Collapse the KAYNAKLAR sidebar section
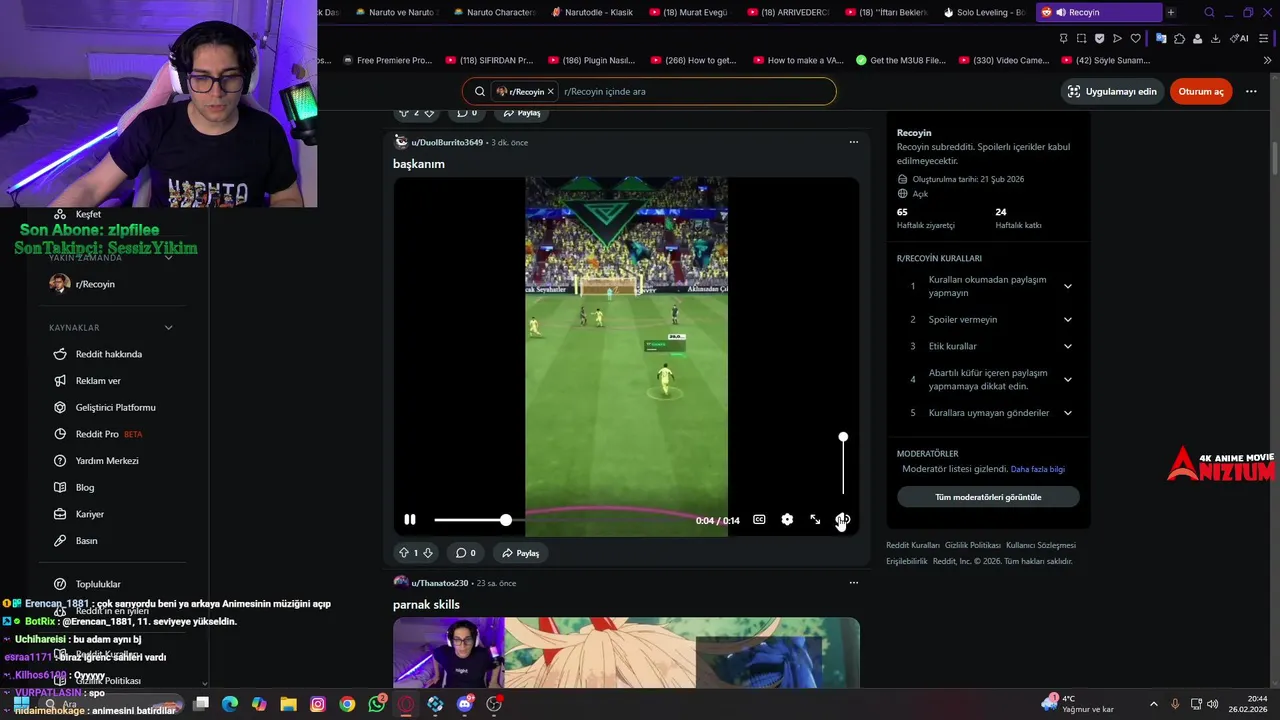This screenshot has height=720, width=1280. [x=168, y=328]
